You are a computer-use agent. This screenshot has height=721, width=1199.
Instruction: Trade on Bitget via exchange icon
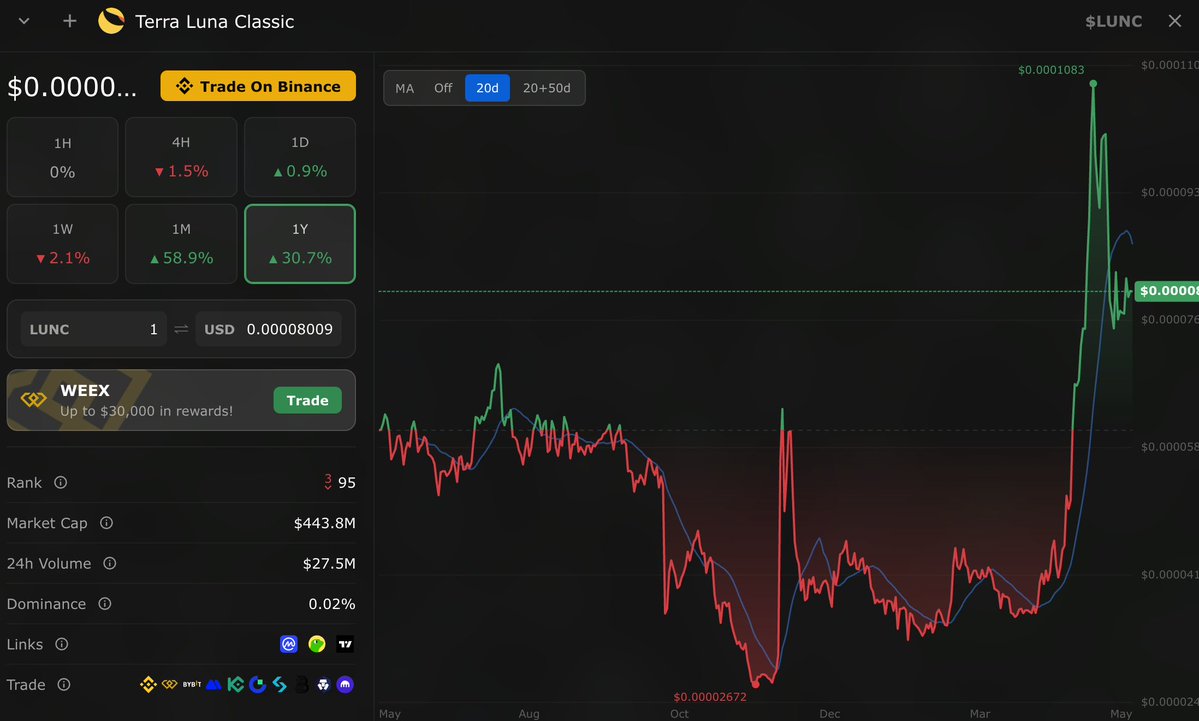coord(280,685)
